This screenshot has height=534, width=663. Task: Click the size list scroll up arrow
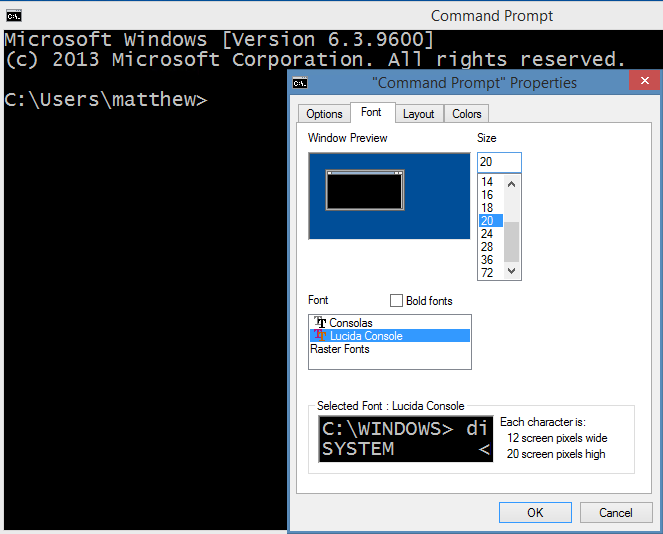click(512, 184)
